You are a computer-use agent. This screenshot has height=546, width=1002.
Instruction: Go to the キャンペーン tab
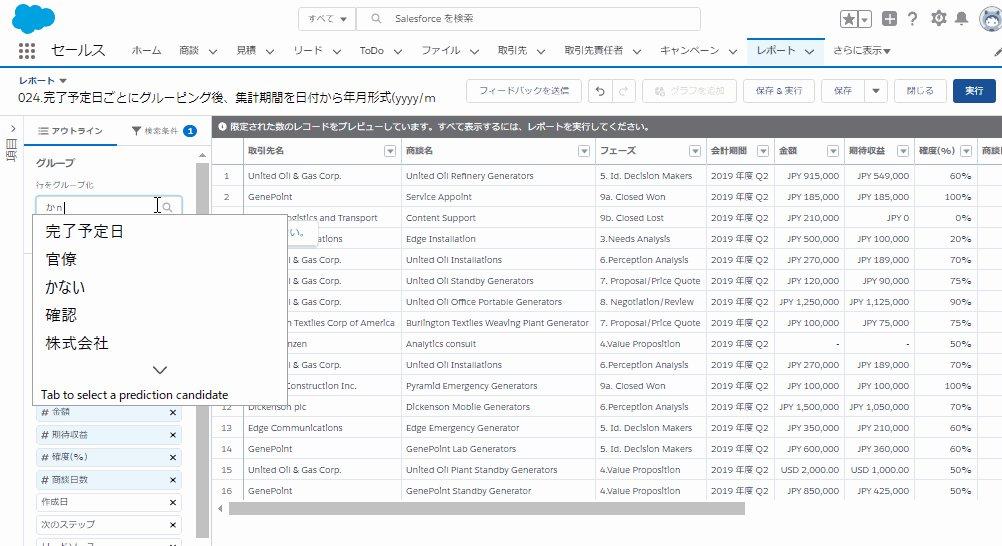[690, 51]
